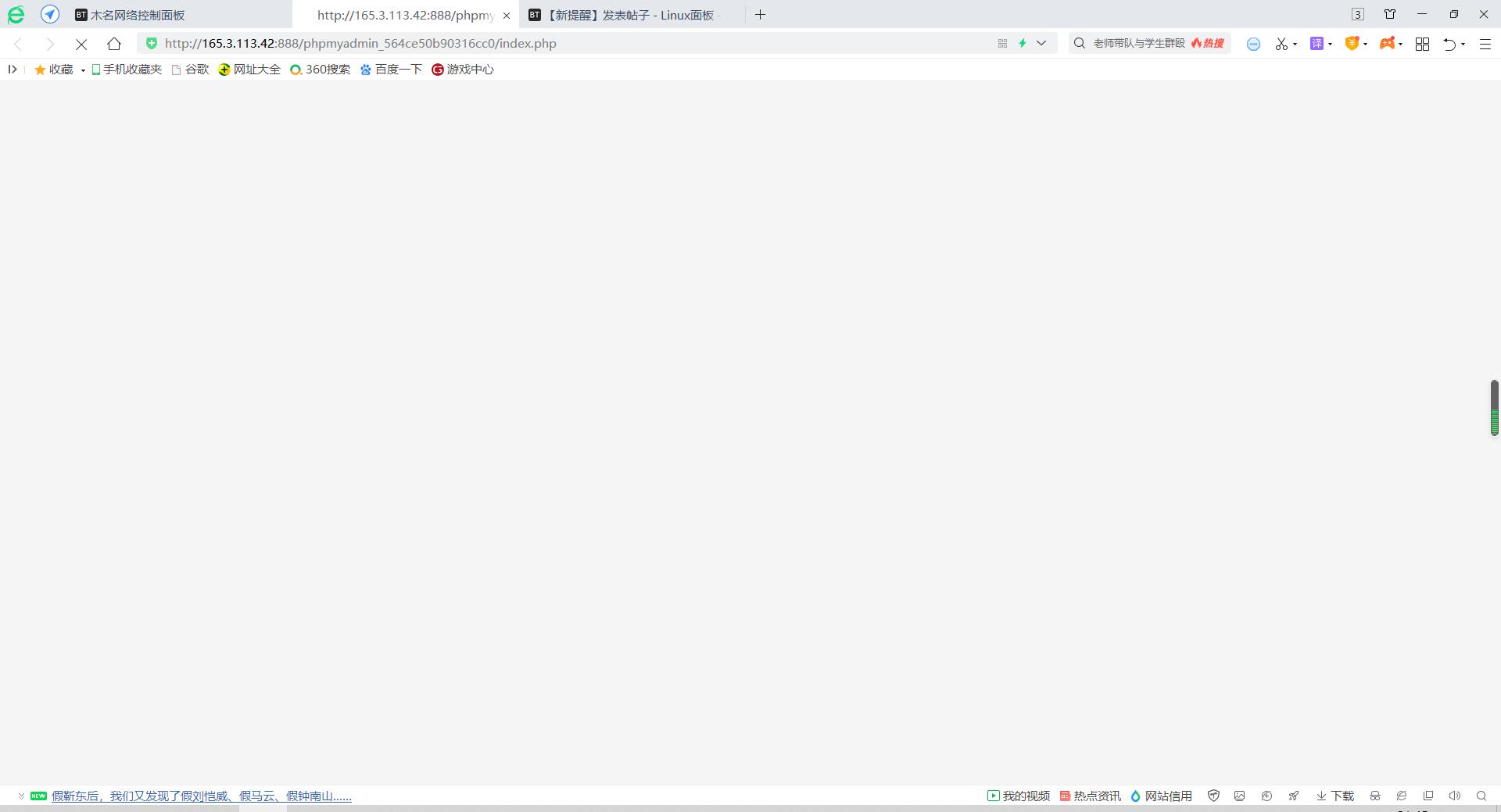Expand the undo closed tab dropdown
1501x812 pixels.
pyautogui.click(x=1463, y=44)
